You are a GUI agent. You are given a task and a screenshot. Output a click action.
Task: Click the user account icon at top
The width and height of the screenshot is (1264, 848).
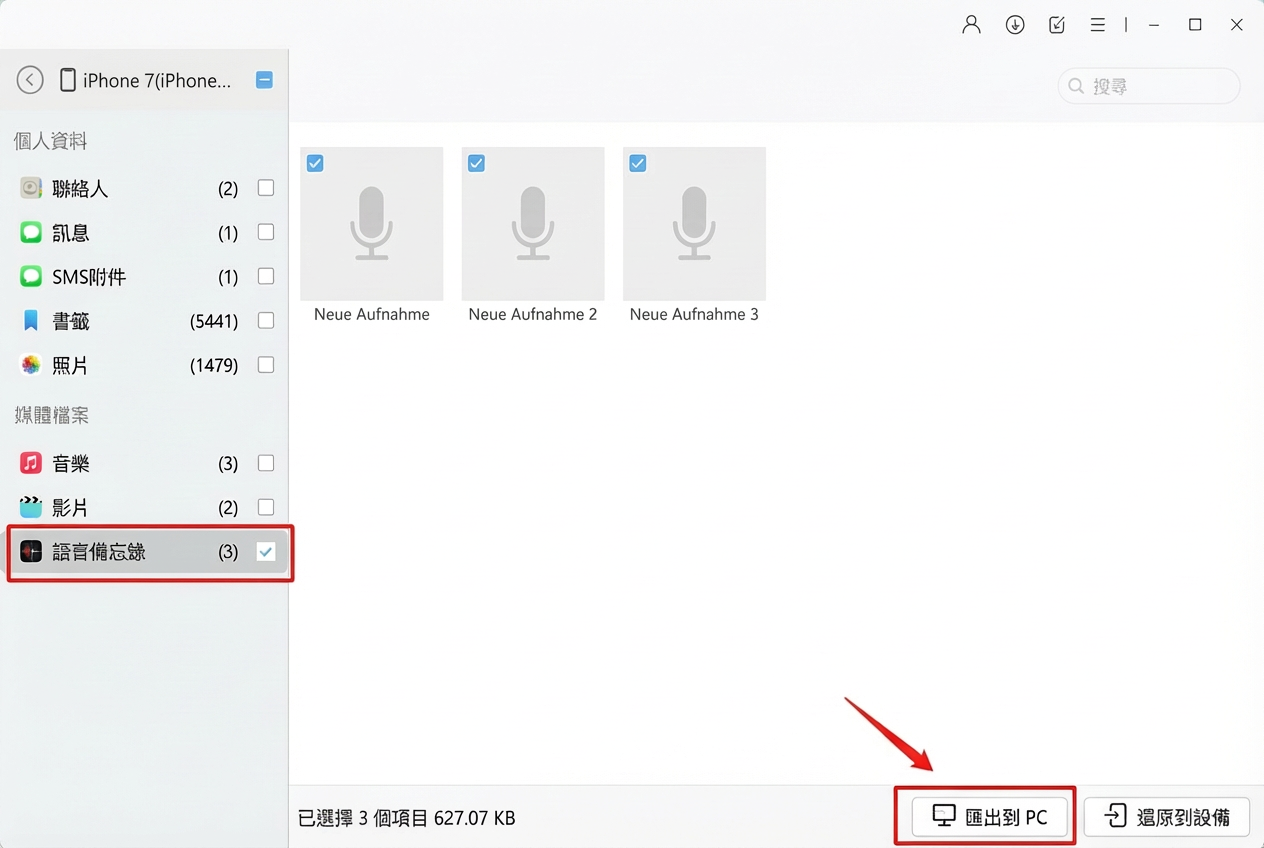click(x=970, y=24)
